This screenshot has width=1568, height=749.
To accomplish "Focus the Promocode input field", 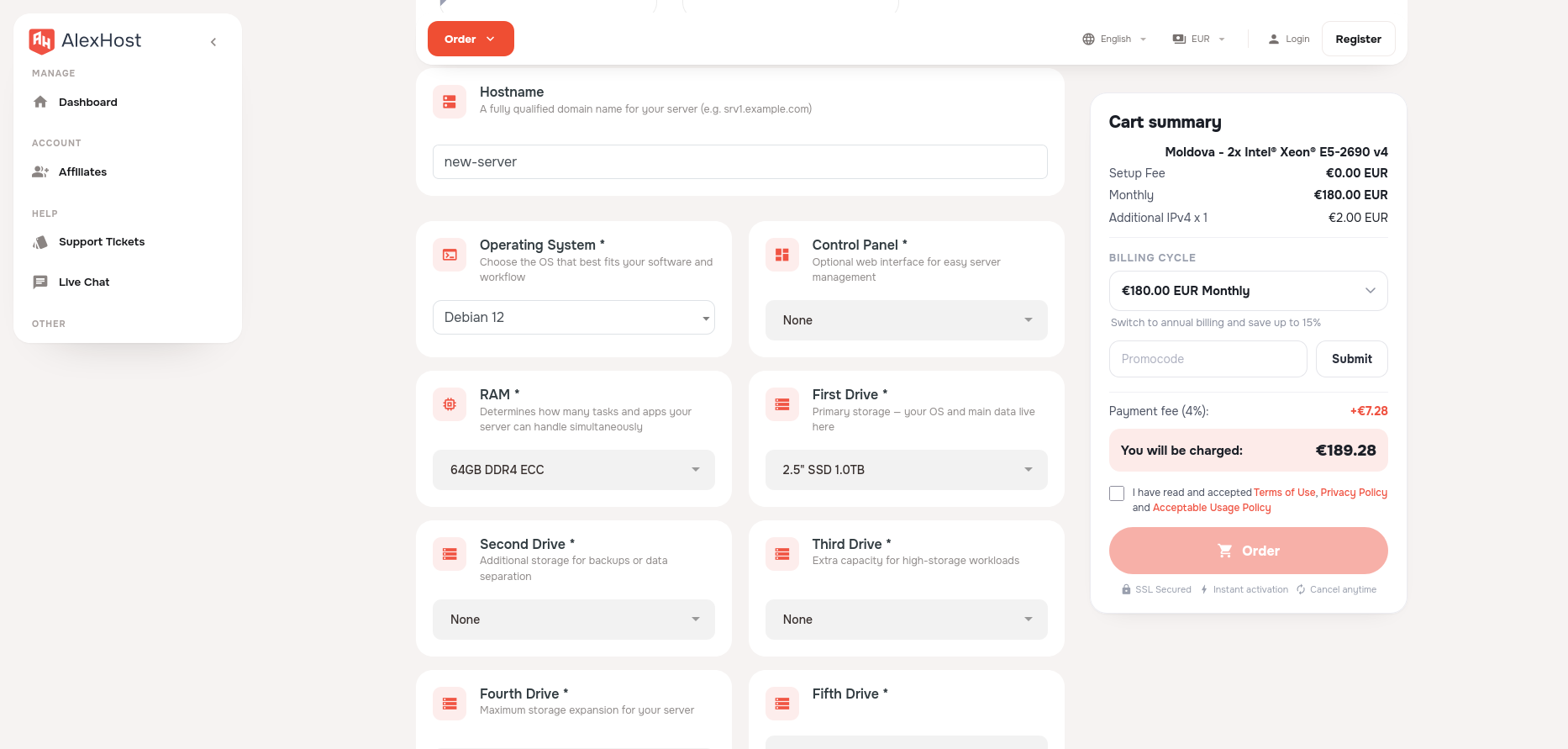I will [1208, 359].
